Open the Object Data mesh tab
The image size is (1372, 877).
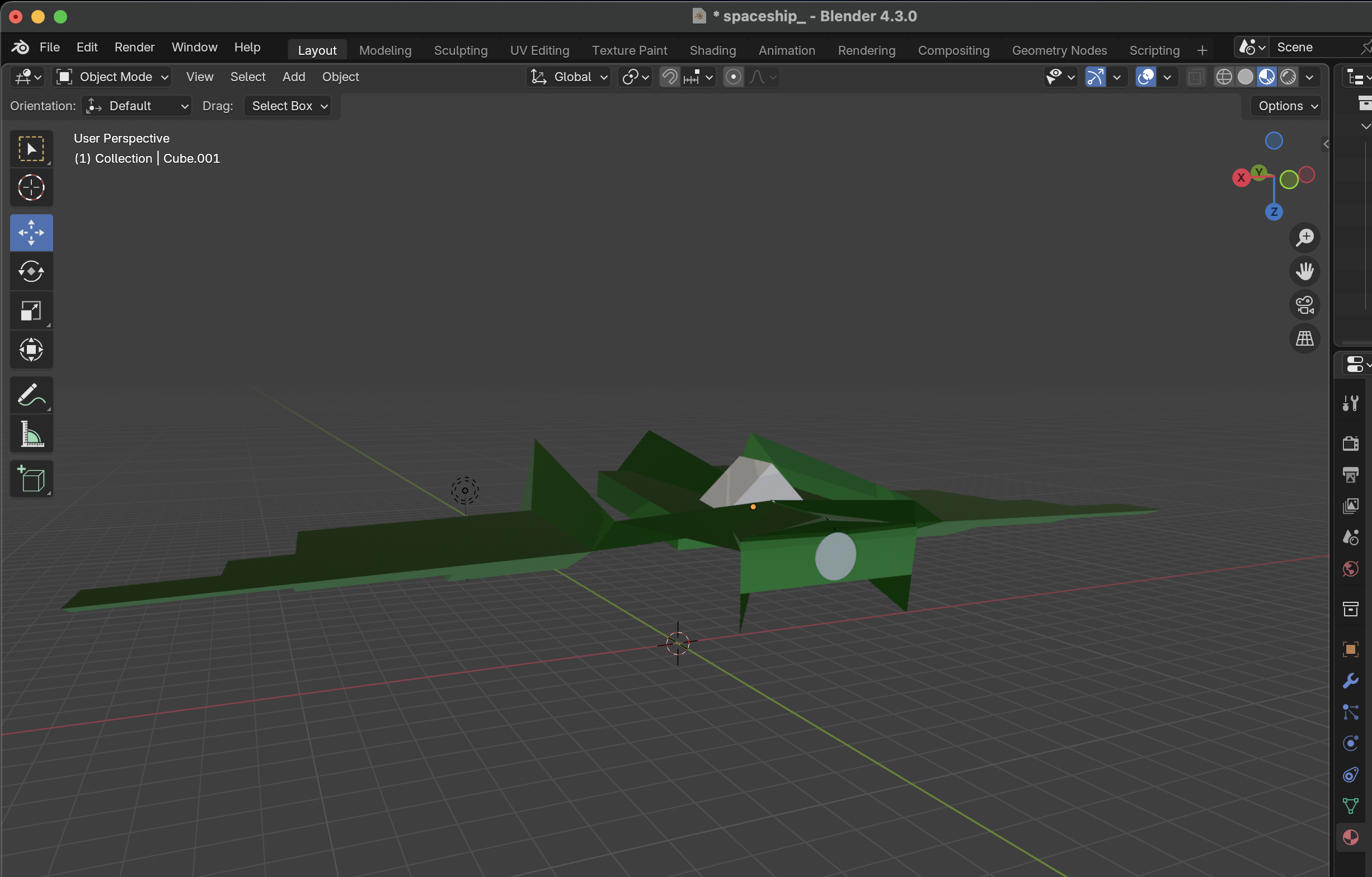tap(1350, 806)
